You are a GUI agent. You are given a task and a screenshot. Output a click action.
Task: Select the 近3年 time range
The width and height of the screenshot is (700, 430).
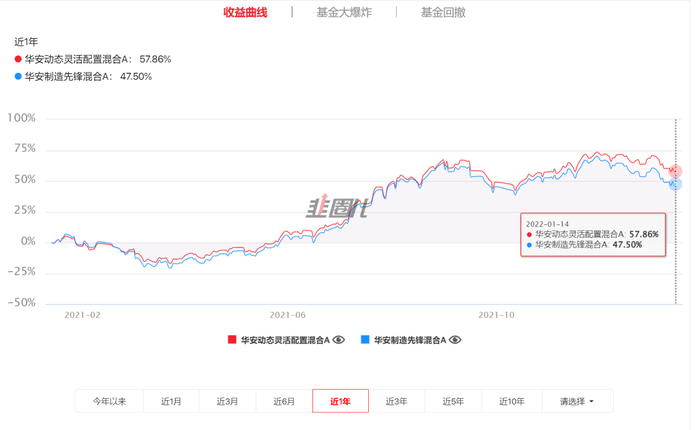[396, 401]
